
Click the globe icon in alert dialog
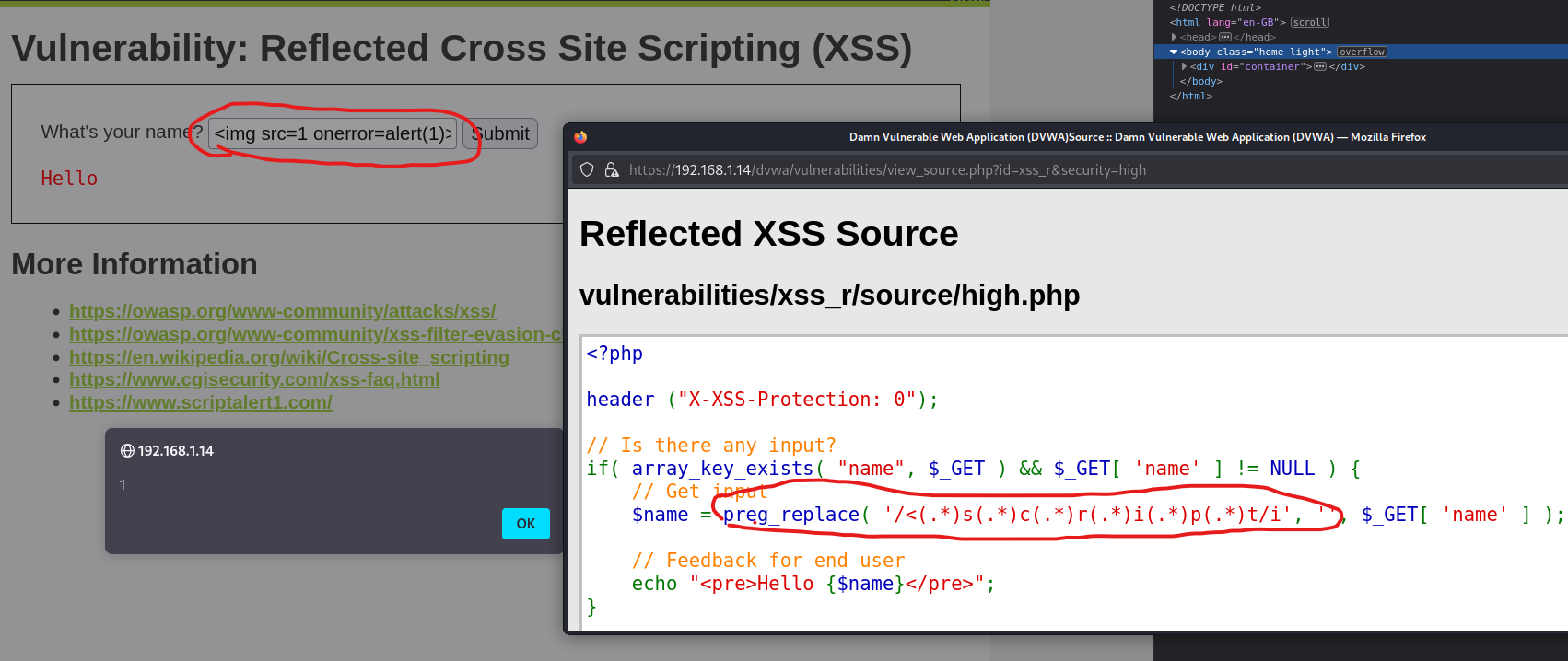[x=127, y=451]
